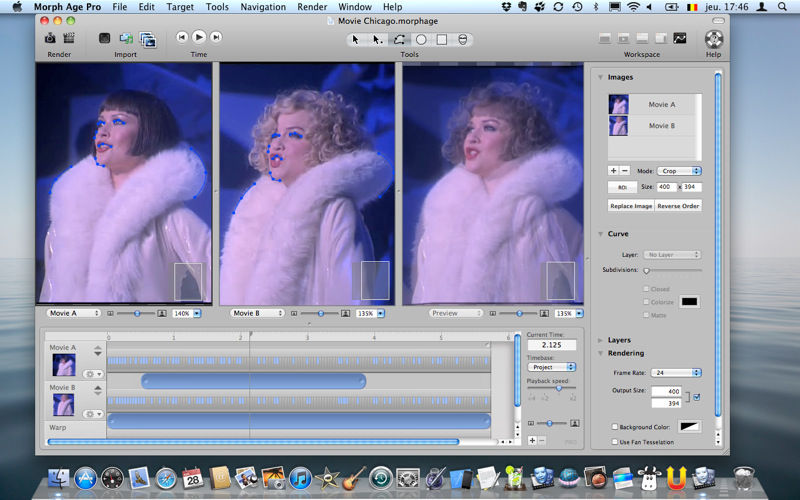The height and width of the screenshot is (500, 800).
Task: Enable Background Color checkbox
Action: tap(615, 427)
